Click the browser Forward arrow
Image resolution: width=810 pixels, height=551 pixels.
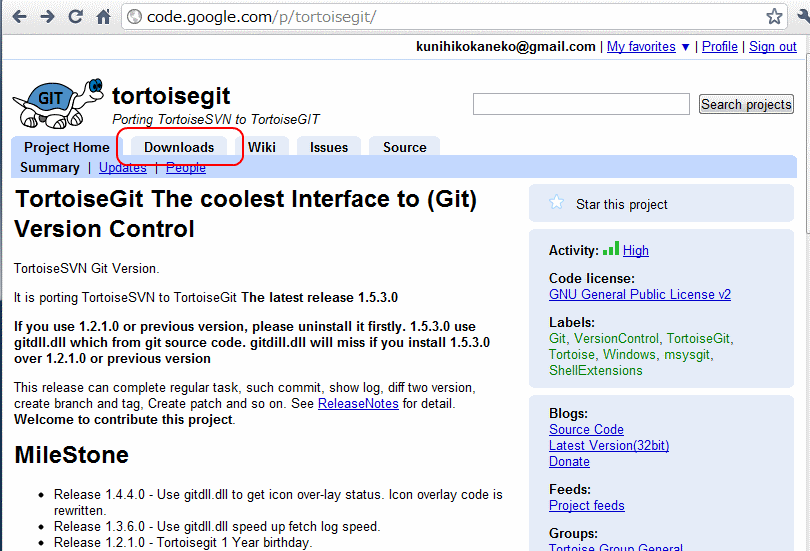(48, 17)
